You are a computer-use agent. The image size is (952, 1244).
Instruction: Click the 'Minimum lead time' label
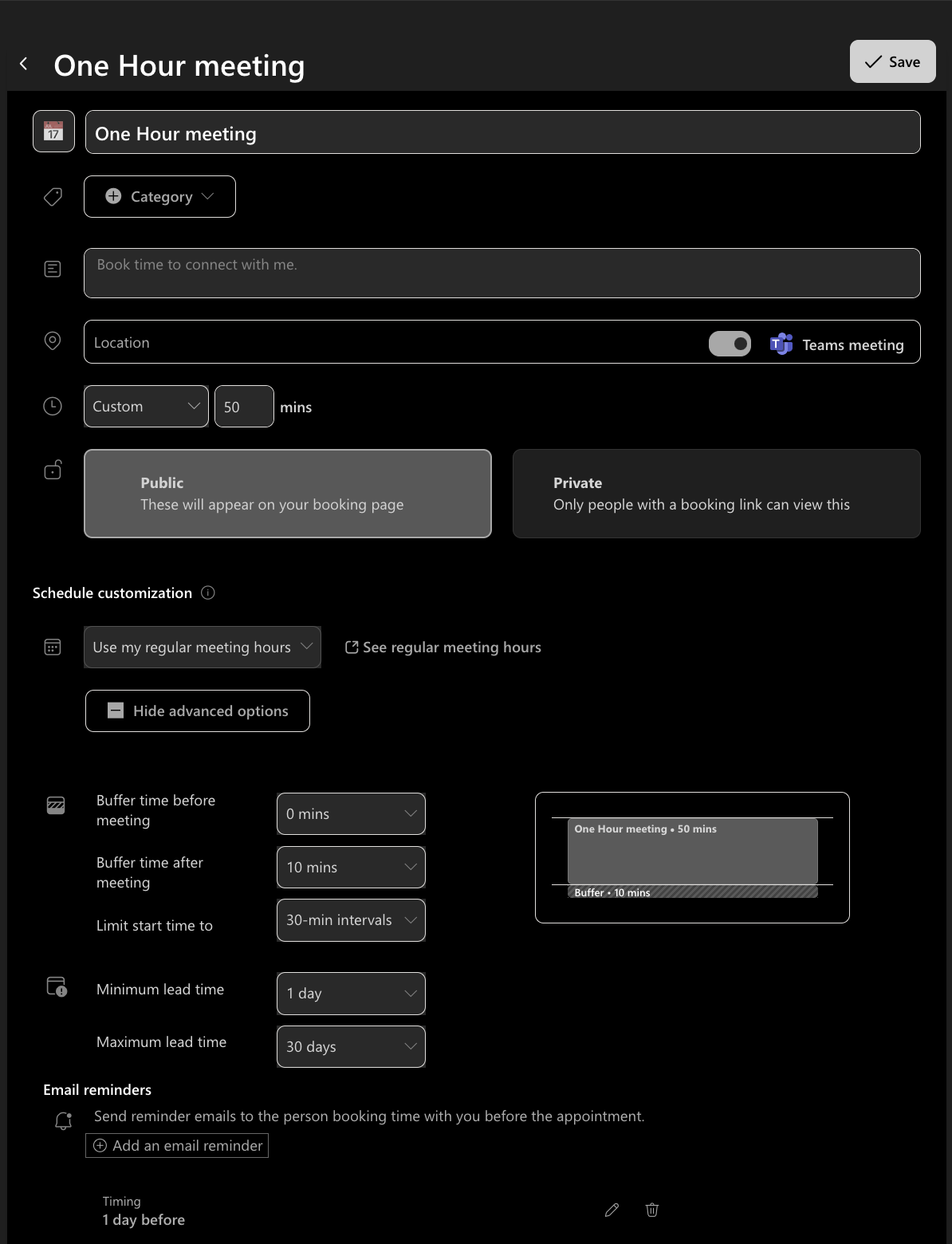160,989
